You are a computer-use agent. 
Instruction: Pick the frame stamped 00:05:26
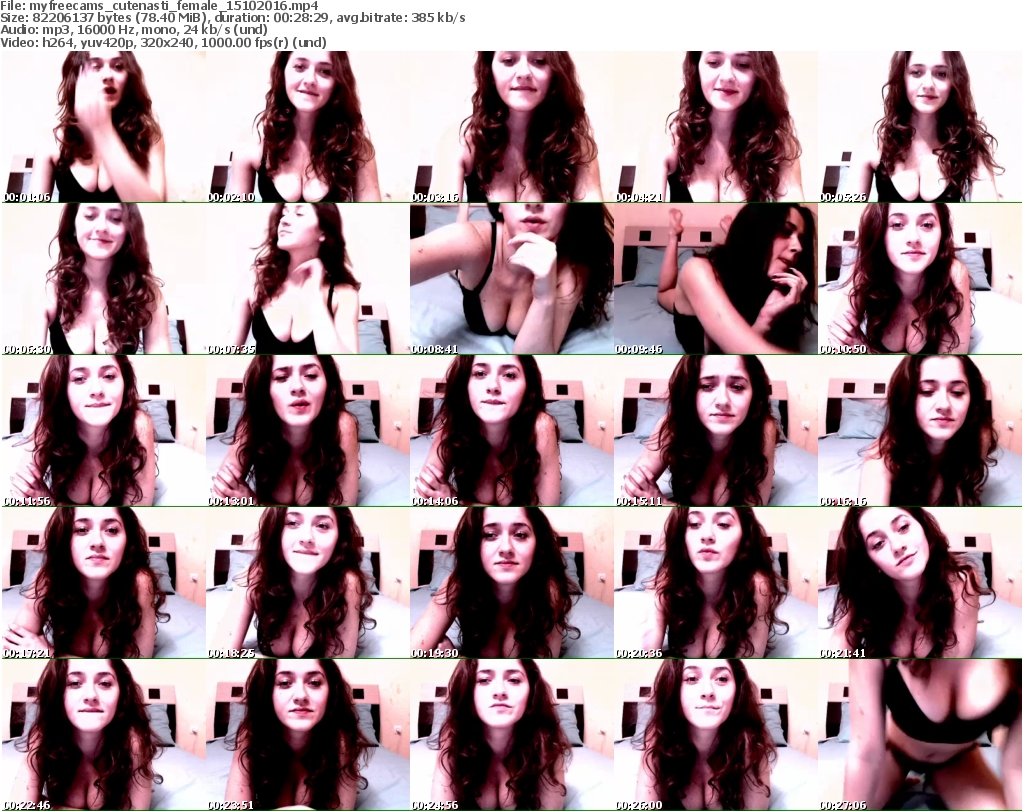pos(920,126)
